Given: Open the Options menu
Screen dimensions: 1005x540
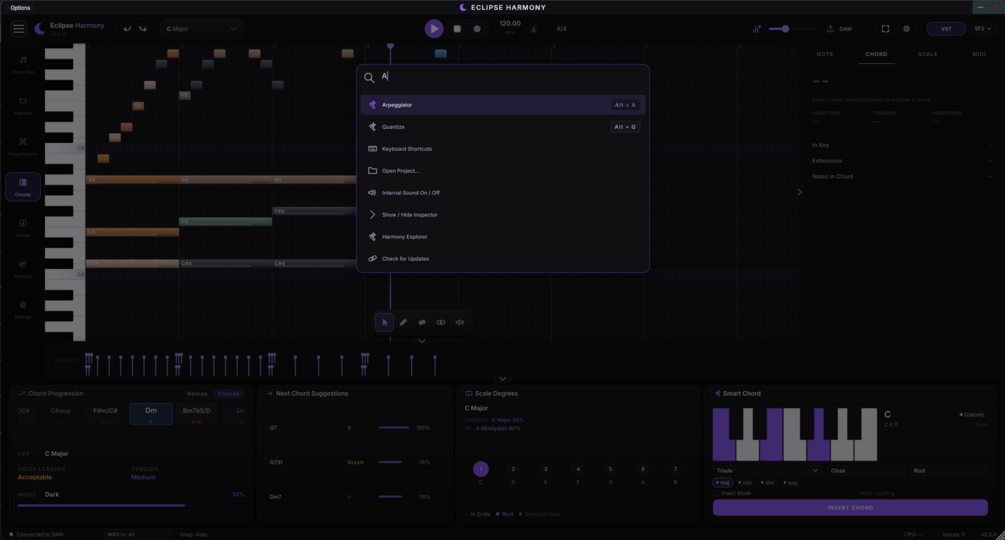Looking at the screenshot, I should tap(20, 8).
